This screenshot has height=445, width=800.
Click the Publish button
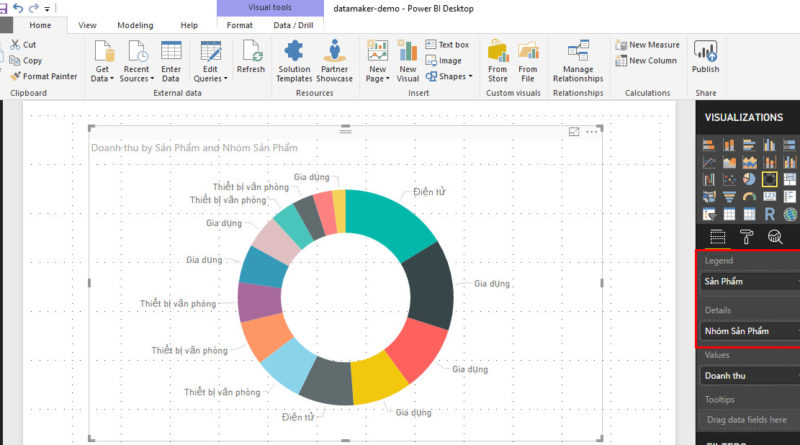(x=705, y=58)
